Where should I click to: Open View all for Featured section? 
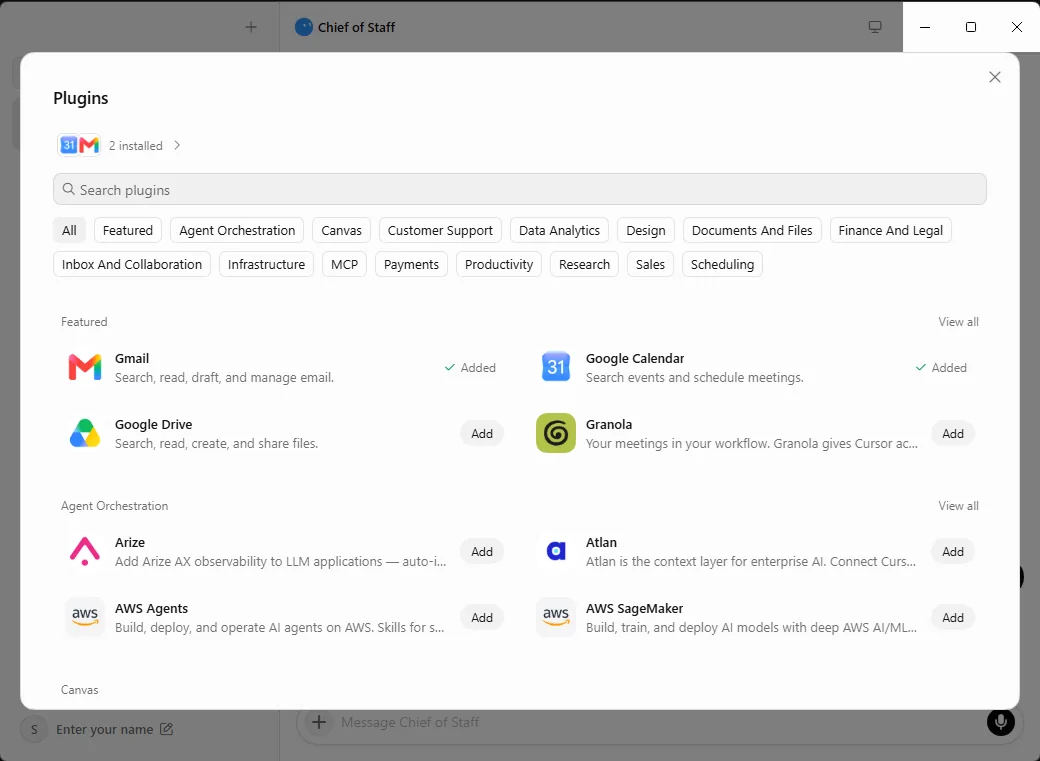pyautogui.click(x=958, y=322)
